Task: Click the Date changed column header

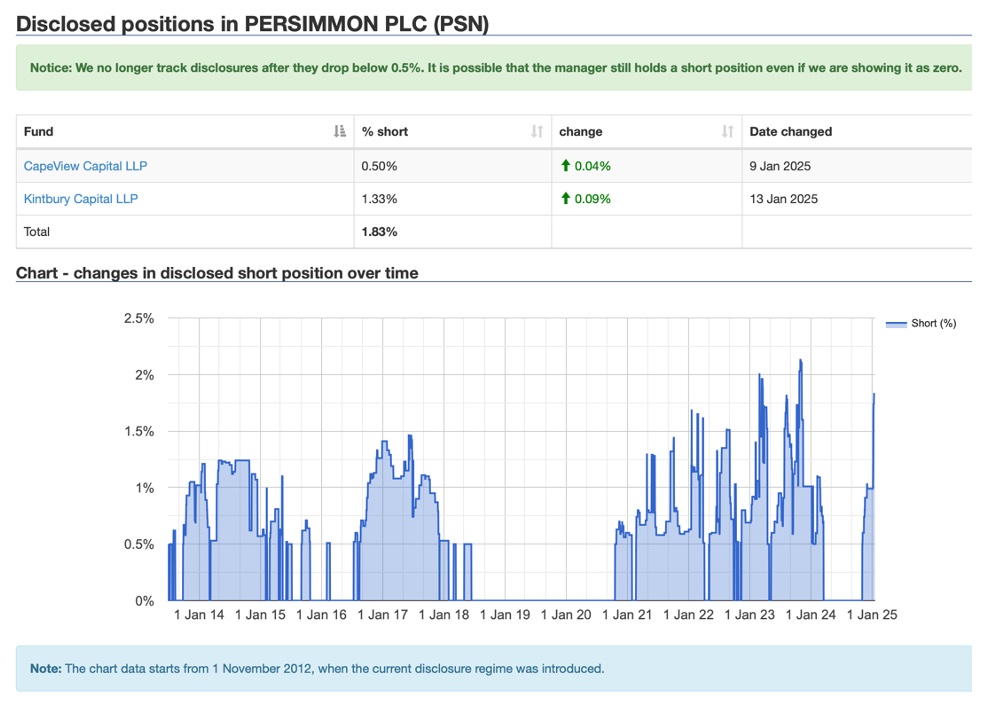Action: (x=857, y=132)
